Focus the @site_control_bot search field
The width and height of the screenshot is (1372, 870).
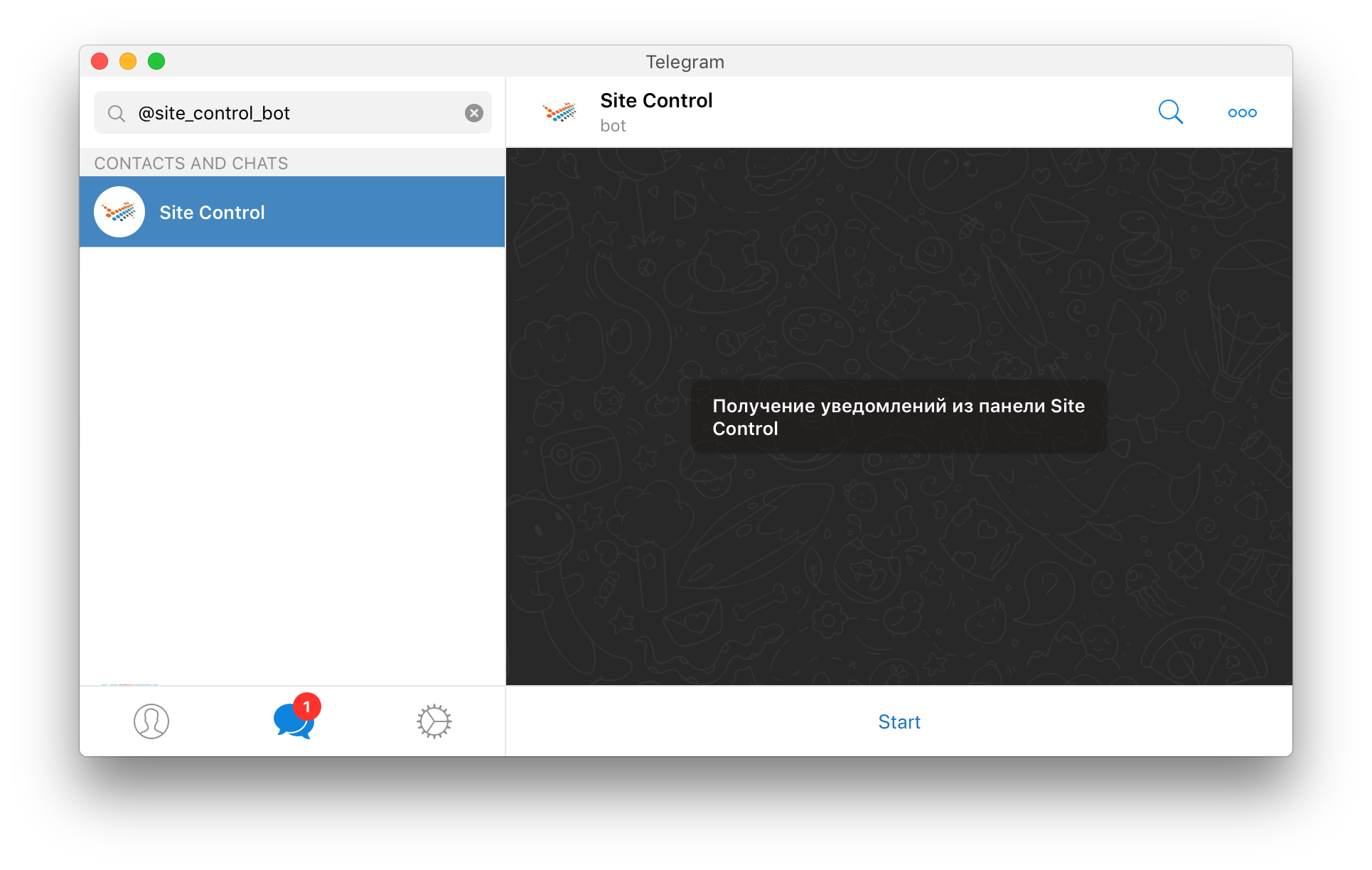[293, 113]
